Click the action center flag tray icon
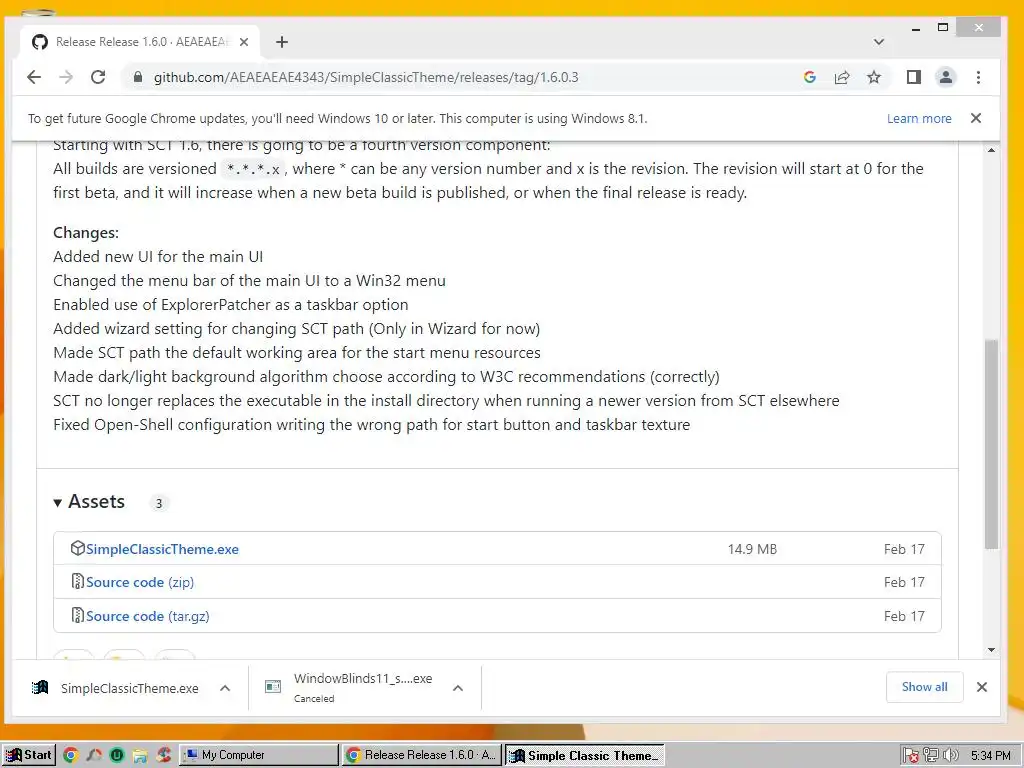 pyautogui.click(x=912, y=755)
